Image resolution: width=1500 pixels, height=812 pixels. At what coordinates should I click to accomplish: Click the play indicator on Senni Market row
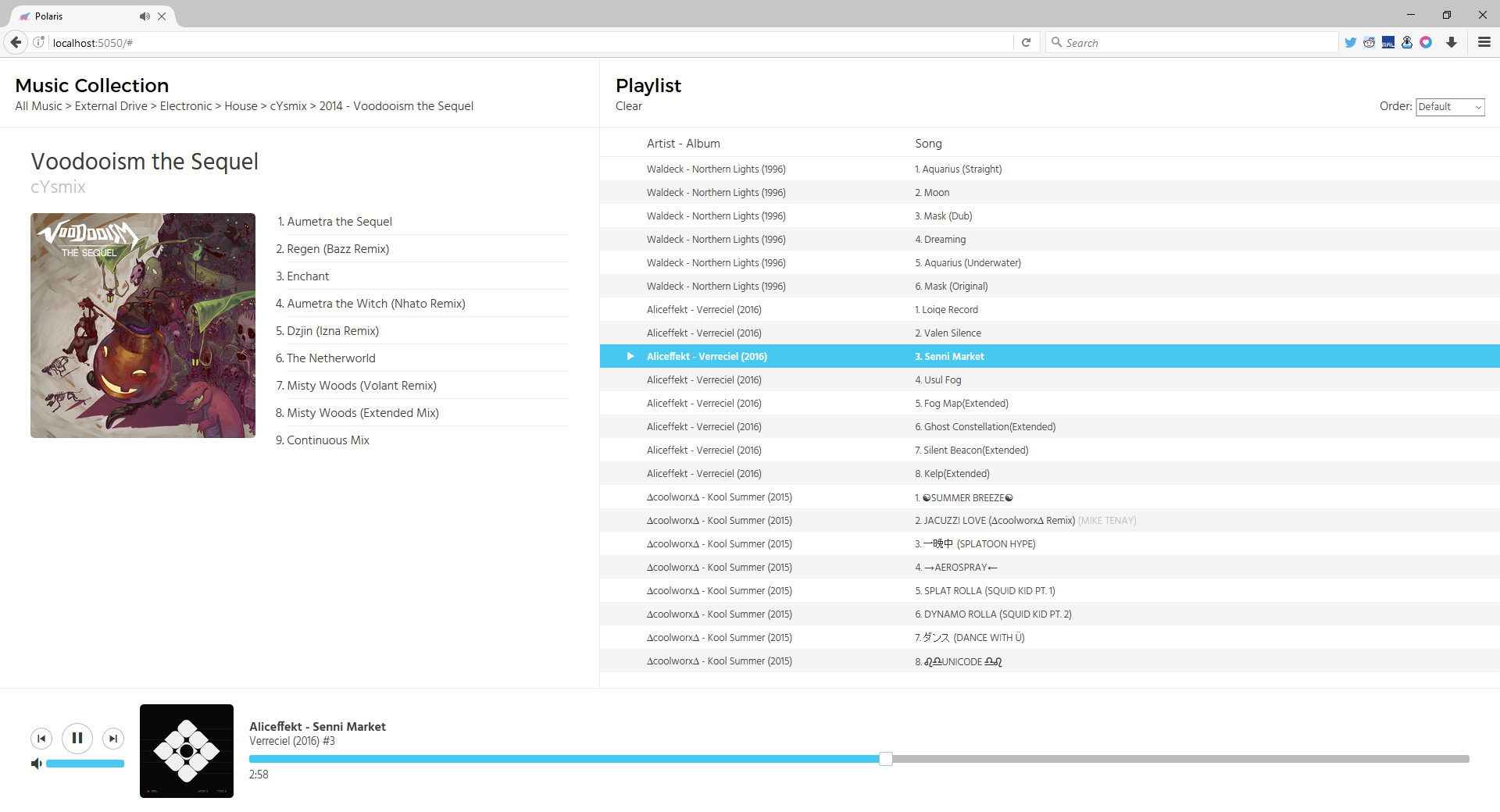coord(630,356)
